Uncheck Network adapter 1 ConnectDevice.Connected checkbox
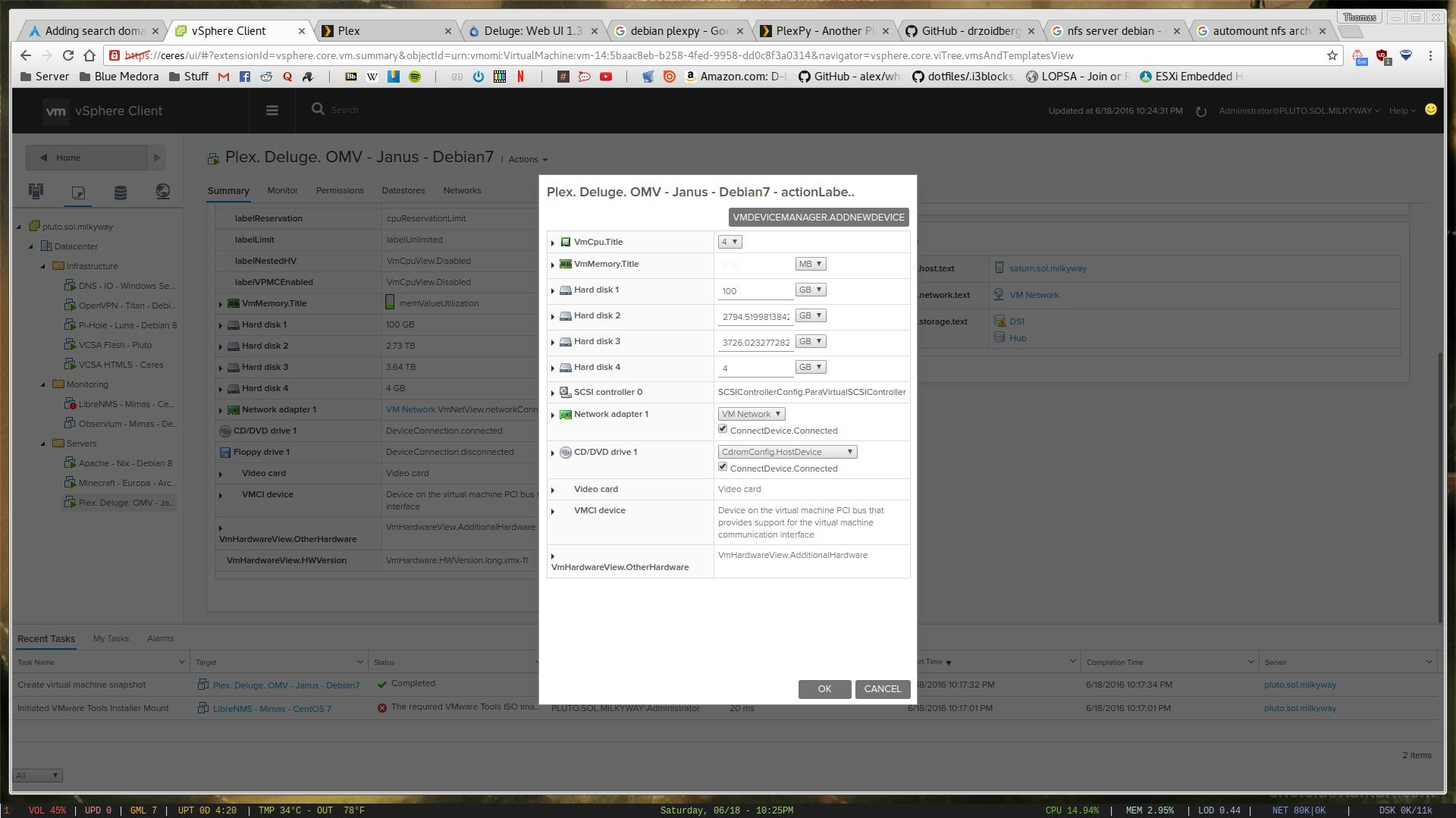 click(723, 429)
